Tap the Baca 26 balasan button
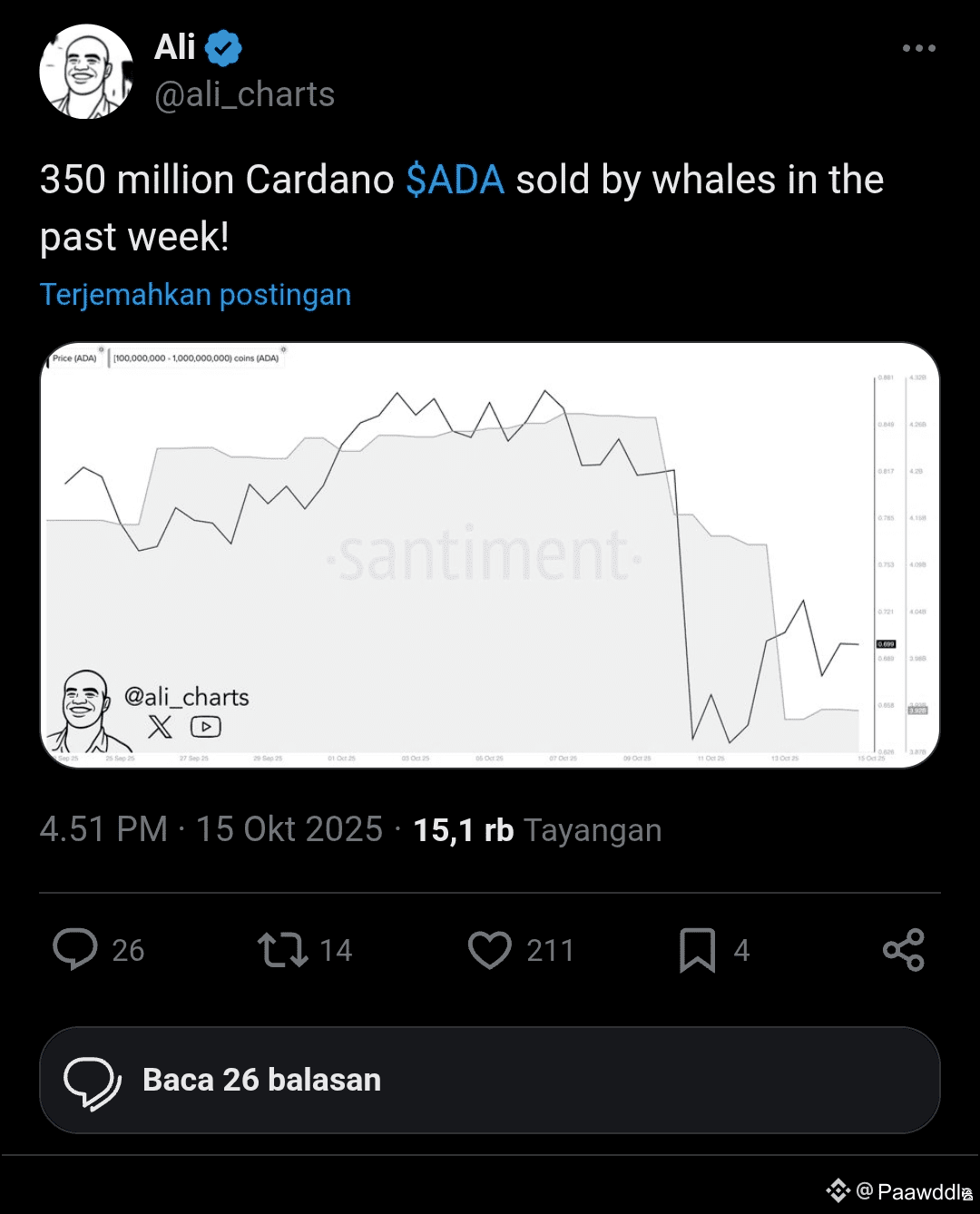This screenshot has height=1214, width=980. coord(490,1080)
